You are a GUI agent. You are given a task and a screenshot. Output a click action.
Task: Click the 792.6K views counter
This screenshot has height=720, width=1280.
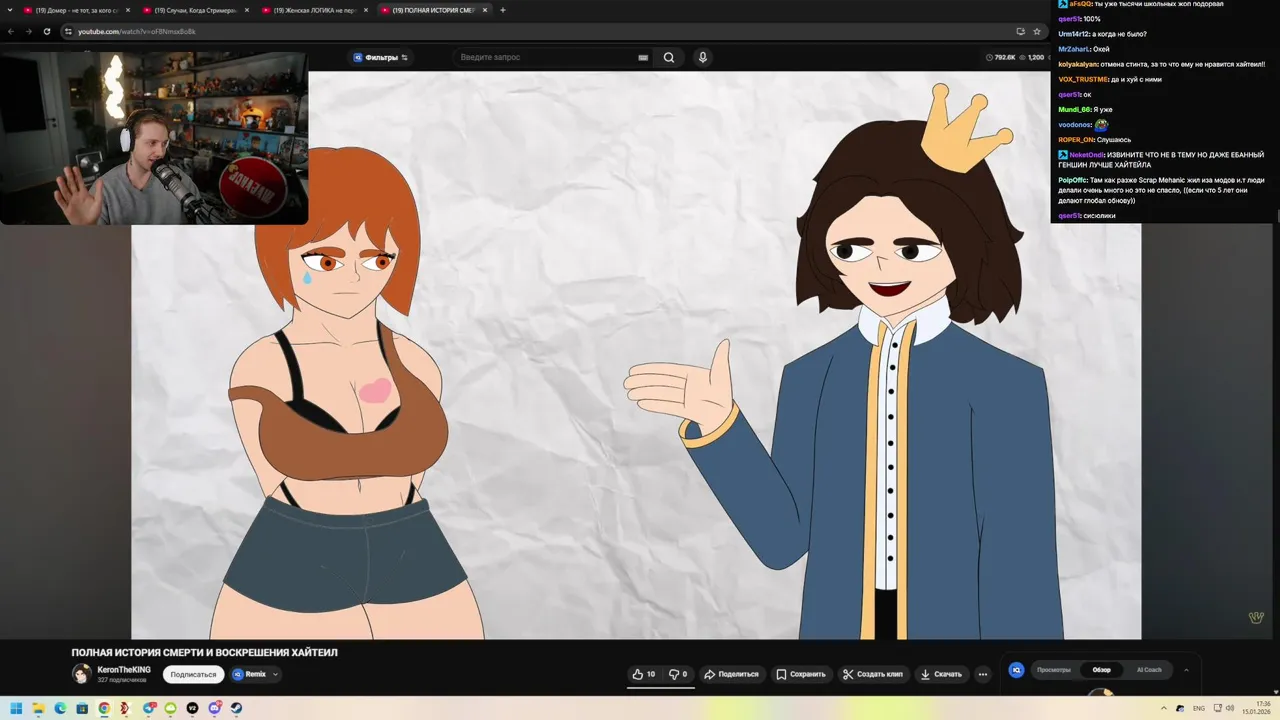pos(1001,58)
